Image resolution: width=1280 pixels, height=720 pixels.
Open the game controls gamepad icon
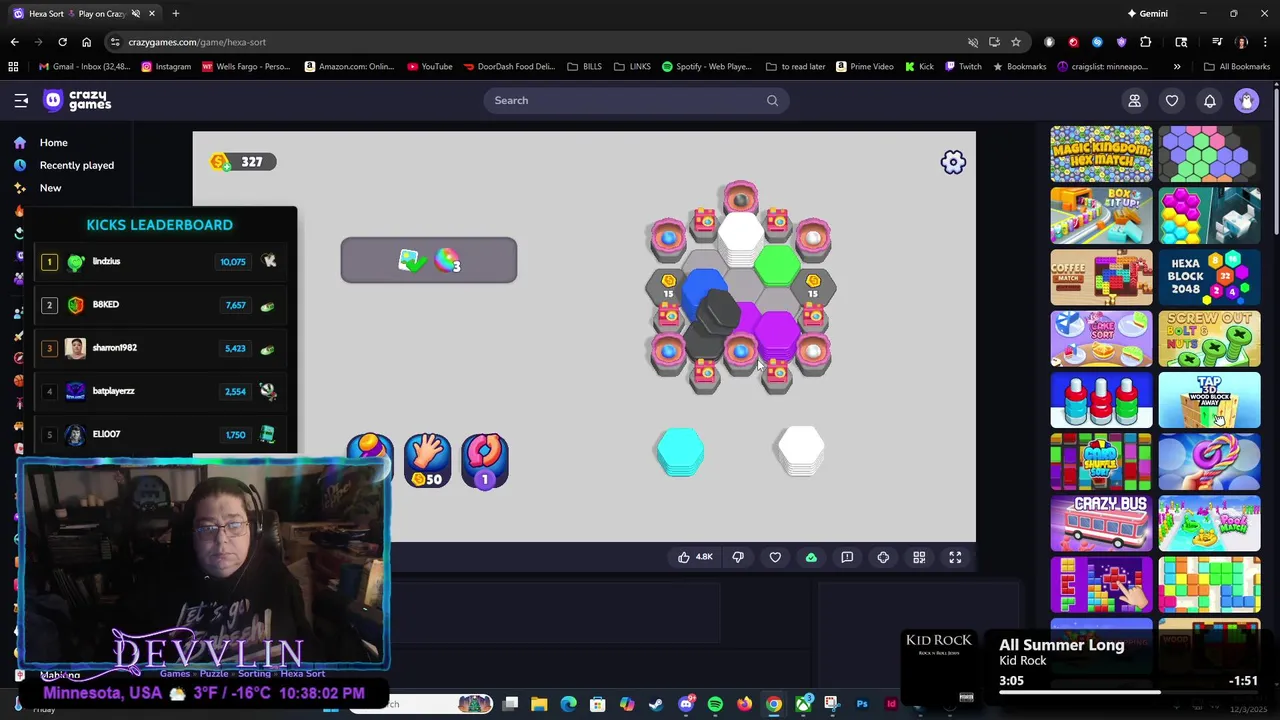(x=883, y=557)
